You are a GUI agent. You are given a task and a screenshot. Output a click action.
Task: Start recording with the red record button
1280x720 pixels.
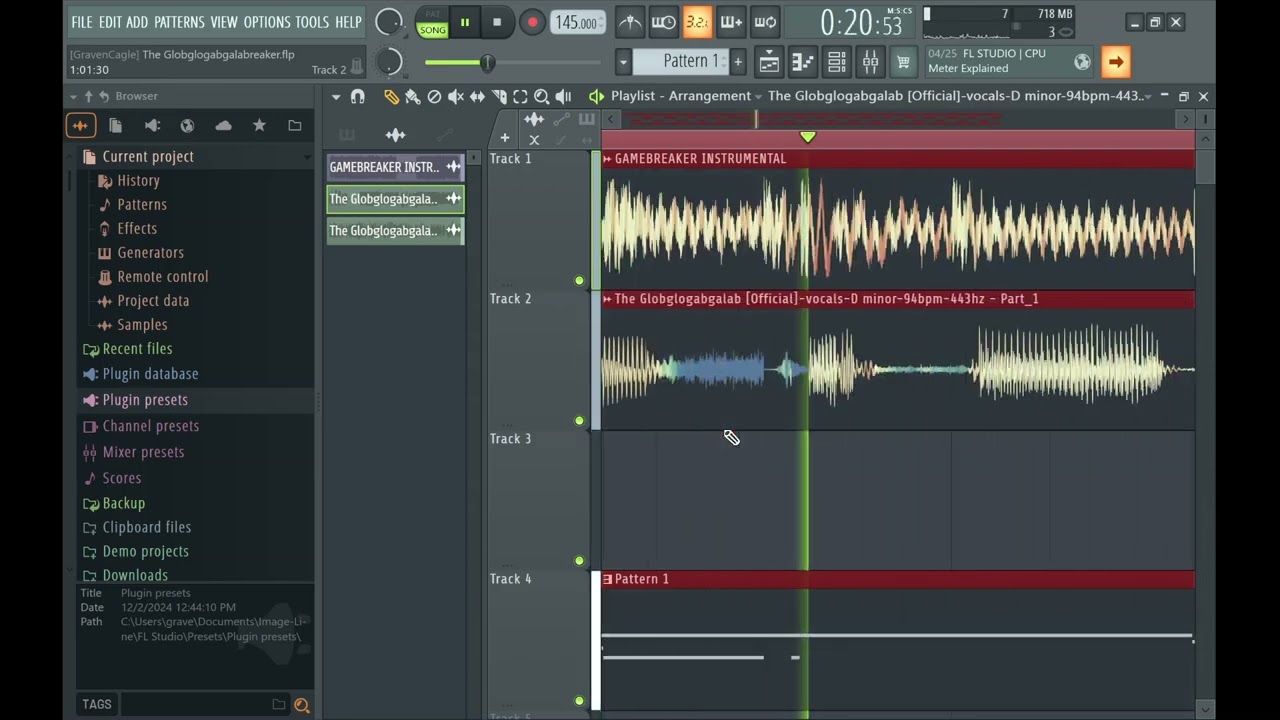tap(532, 22)
